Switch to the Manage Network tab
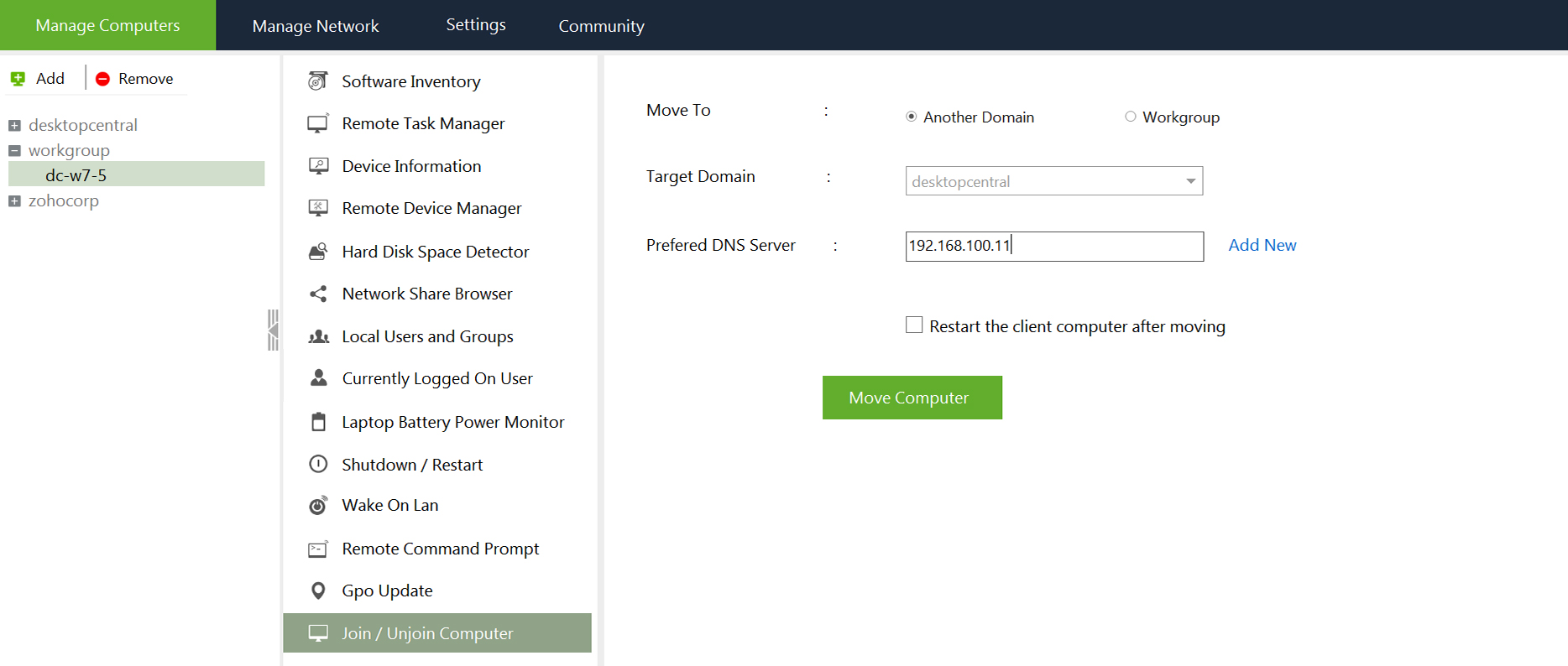 pyautogui.click(x=316, y=26)
